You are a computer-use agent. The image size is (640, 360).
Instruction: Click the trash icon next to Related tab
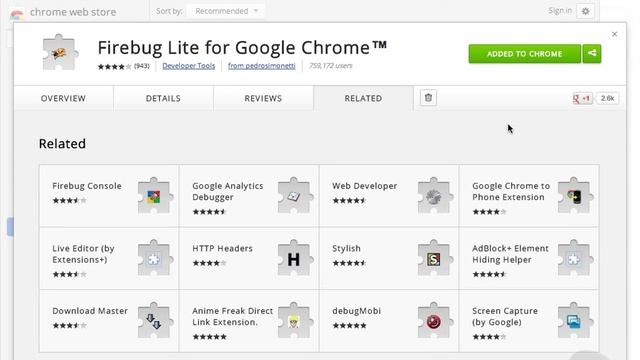click(x=428, y=98)
